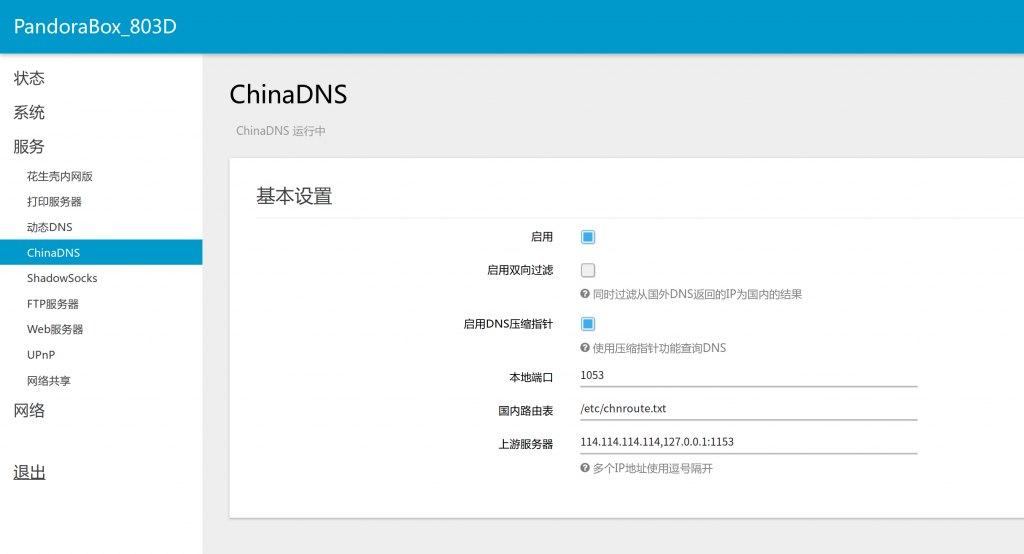Click the 退出 logout link

coord(29,472)
